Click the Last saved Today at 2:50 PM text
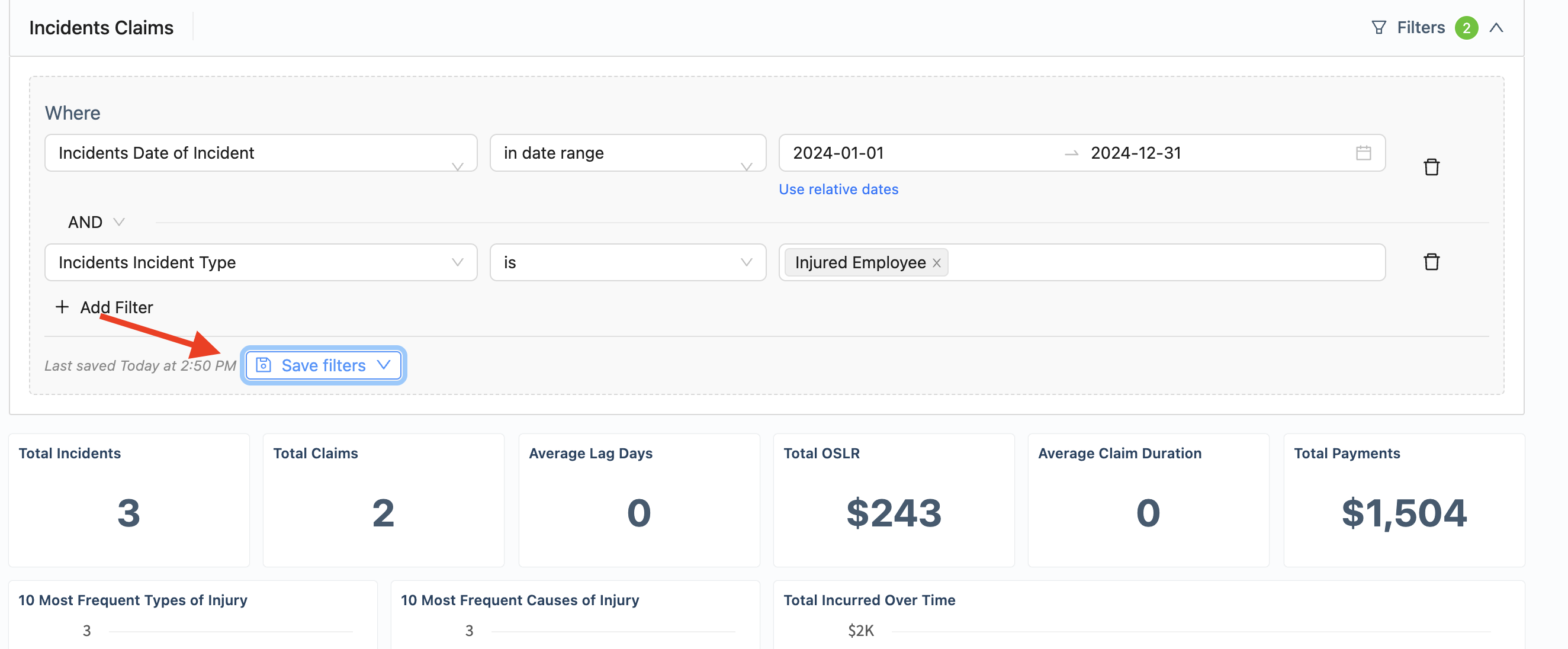Image resolution: width=1568 pixels, height=649 pixels. pyautogui.click(x=140, y=365)
